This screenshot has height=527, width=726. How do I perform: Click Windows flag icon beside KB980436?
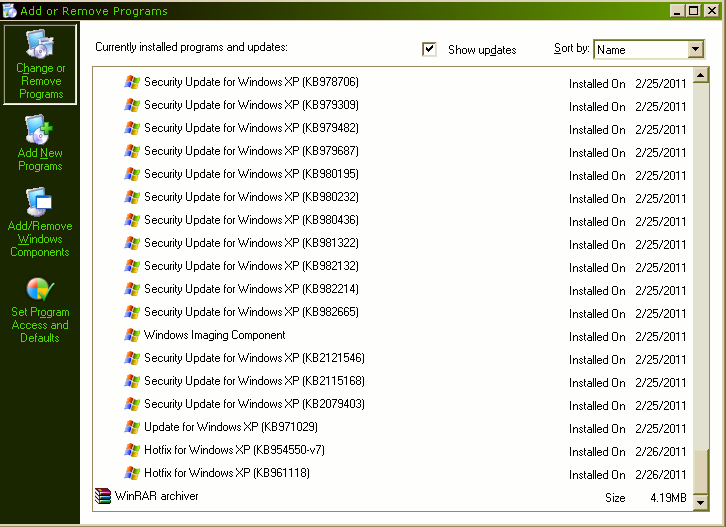pos(132,220)
